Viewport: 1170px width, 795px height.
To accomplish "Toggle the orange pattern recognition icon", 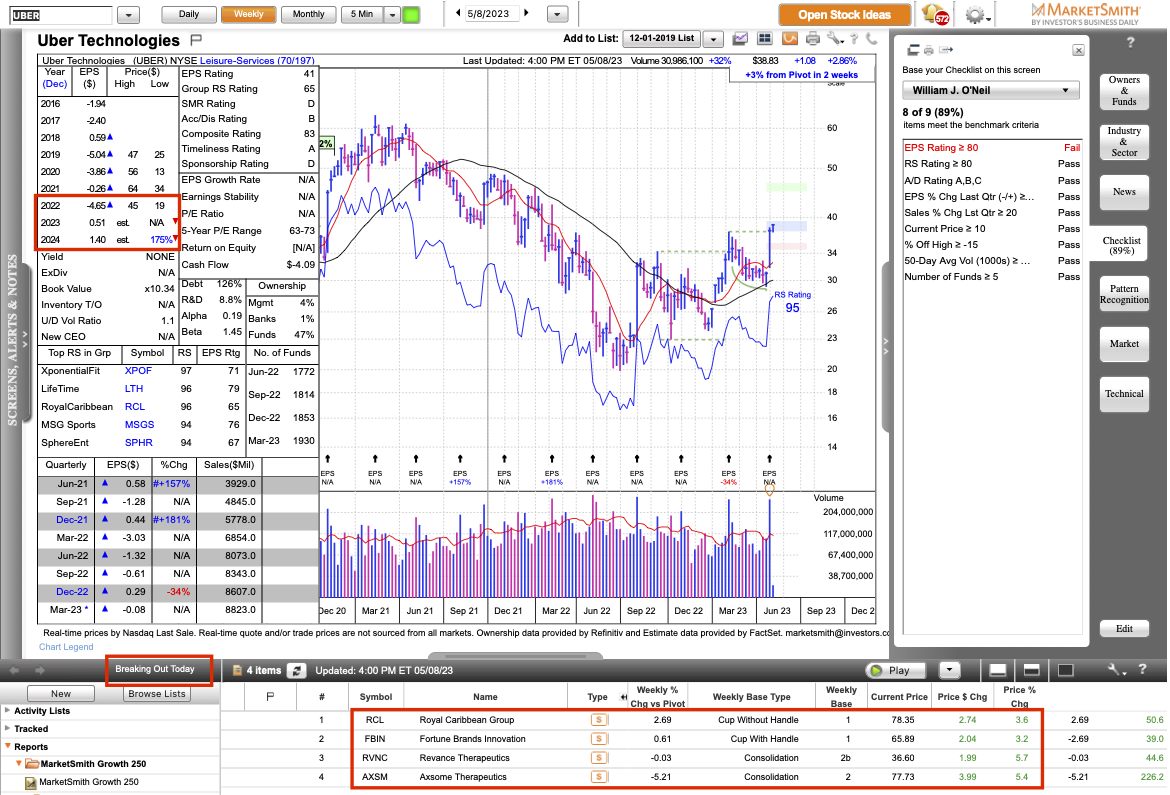I will click(789, 38).
